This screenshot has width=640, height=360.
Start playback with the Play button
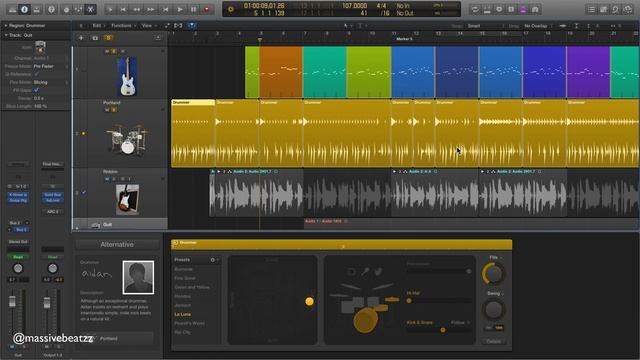pos(180,9)
